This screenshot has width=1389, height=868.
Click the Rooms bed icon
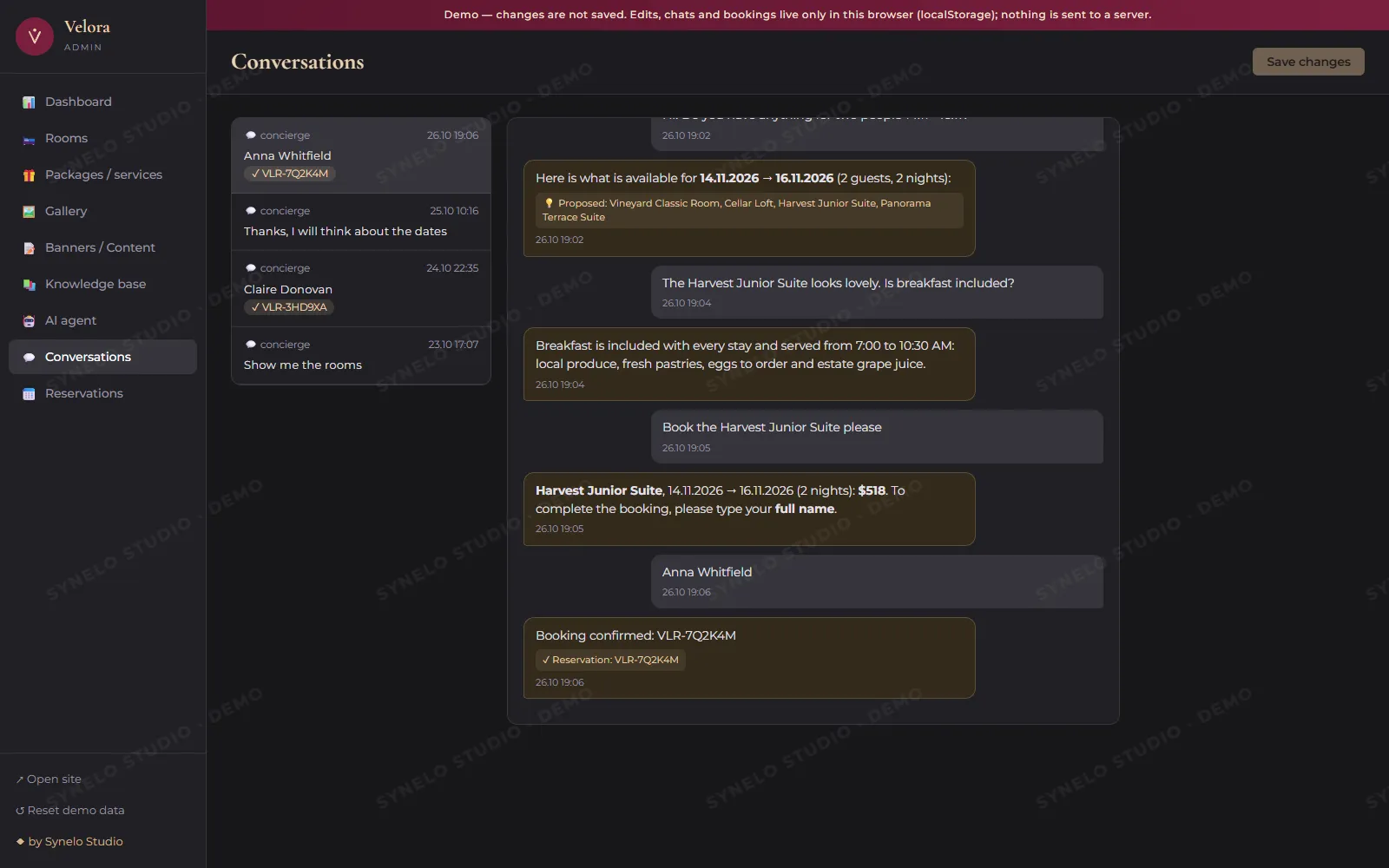coord(29,138)
